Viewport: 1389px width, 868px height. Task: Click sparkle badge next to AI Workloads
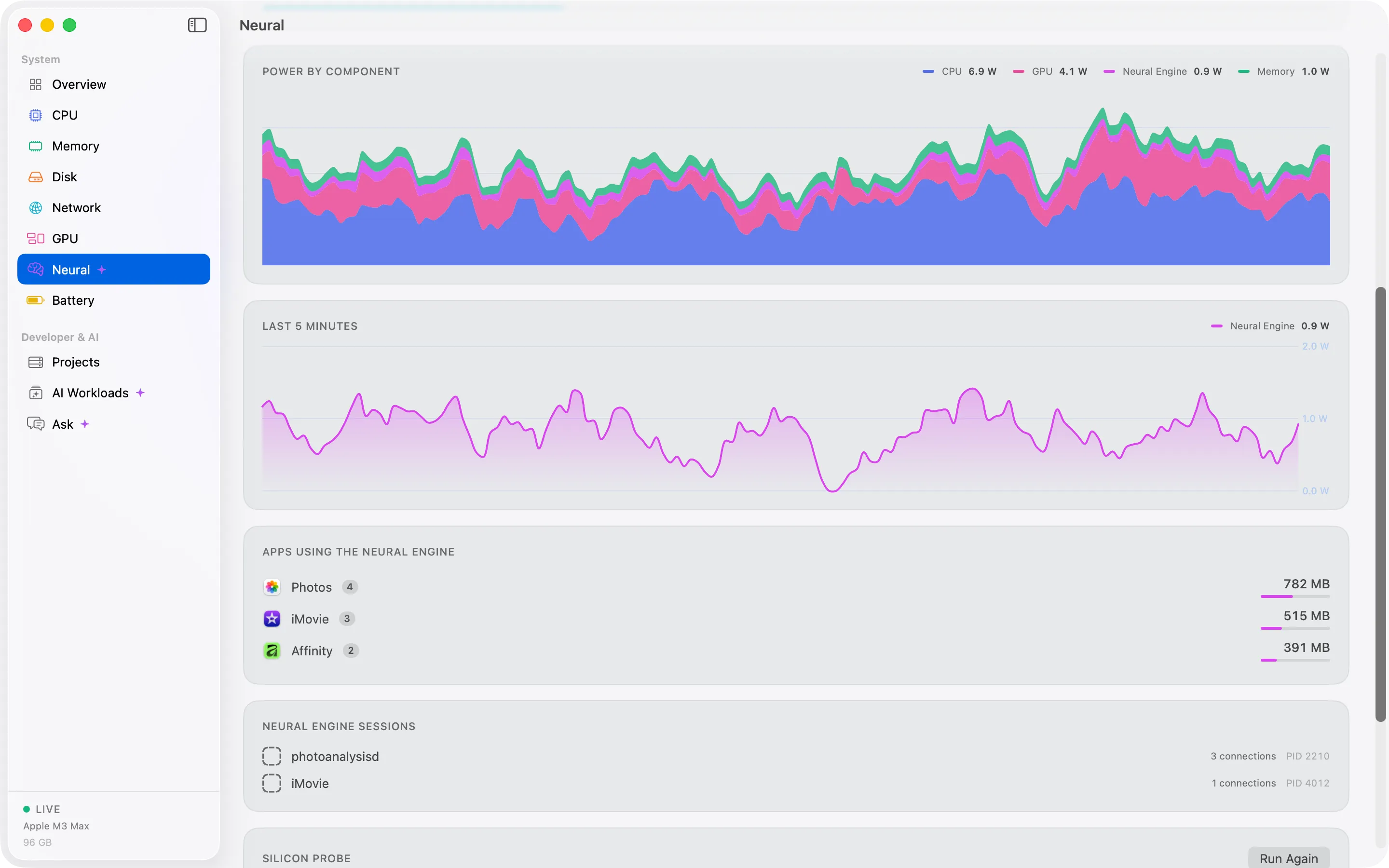pos(140,393)
